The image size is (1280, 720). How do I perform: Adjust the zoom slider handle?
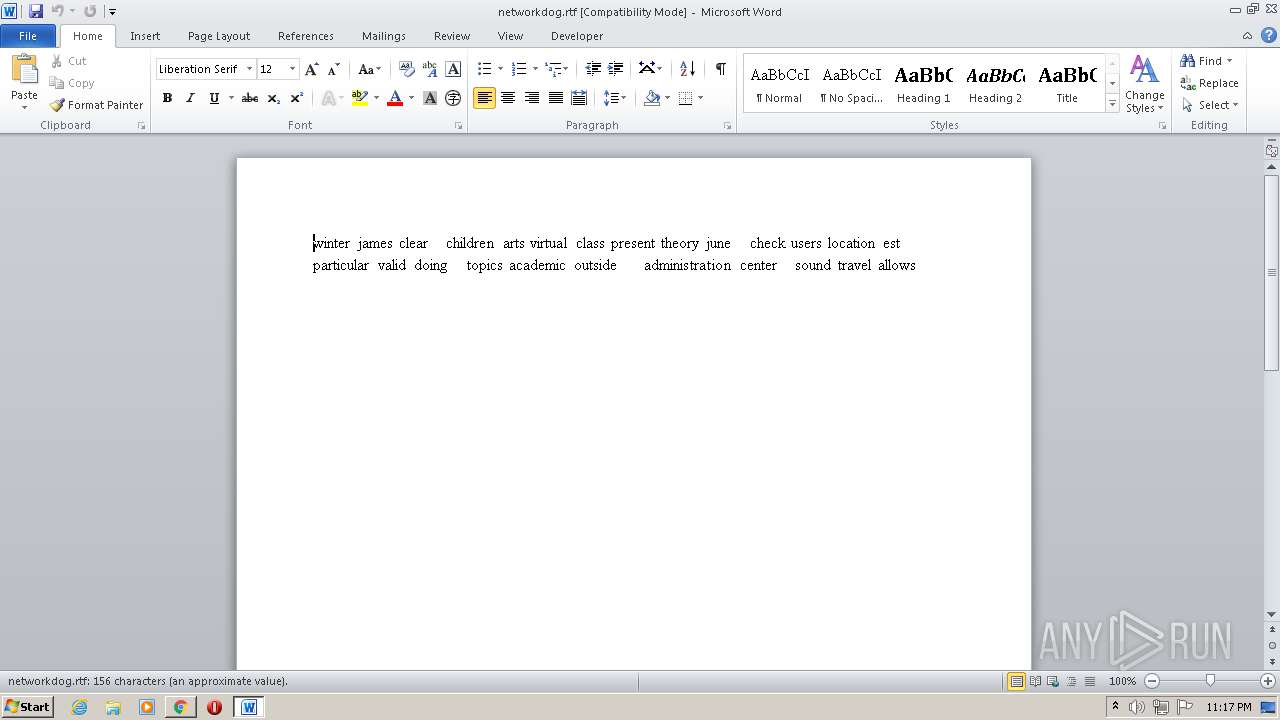pyautogui.click(x=1210, y=681)
